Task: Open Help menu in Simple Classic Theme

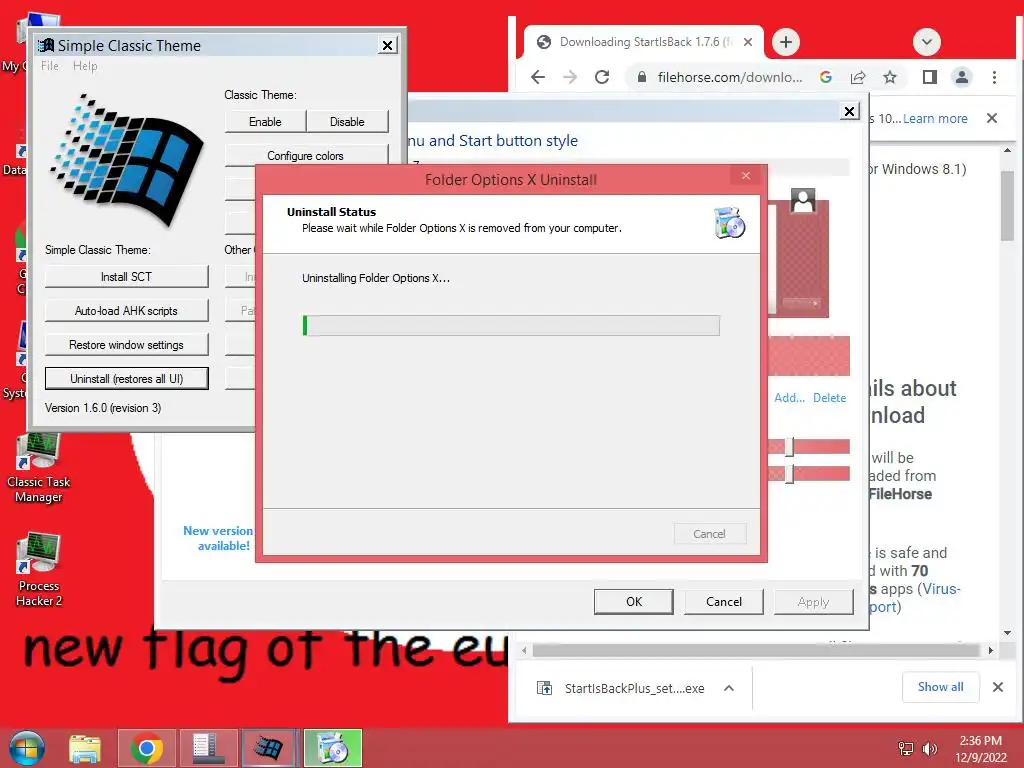Action: point(85,66)
